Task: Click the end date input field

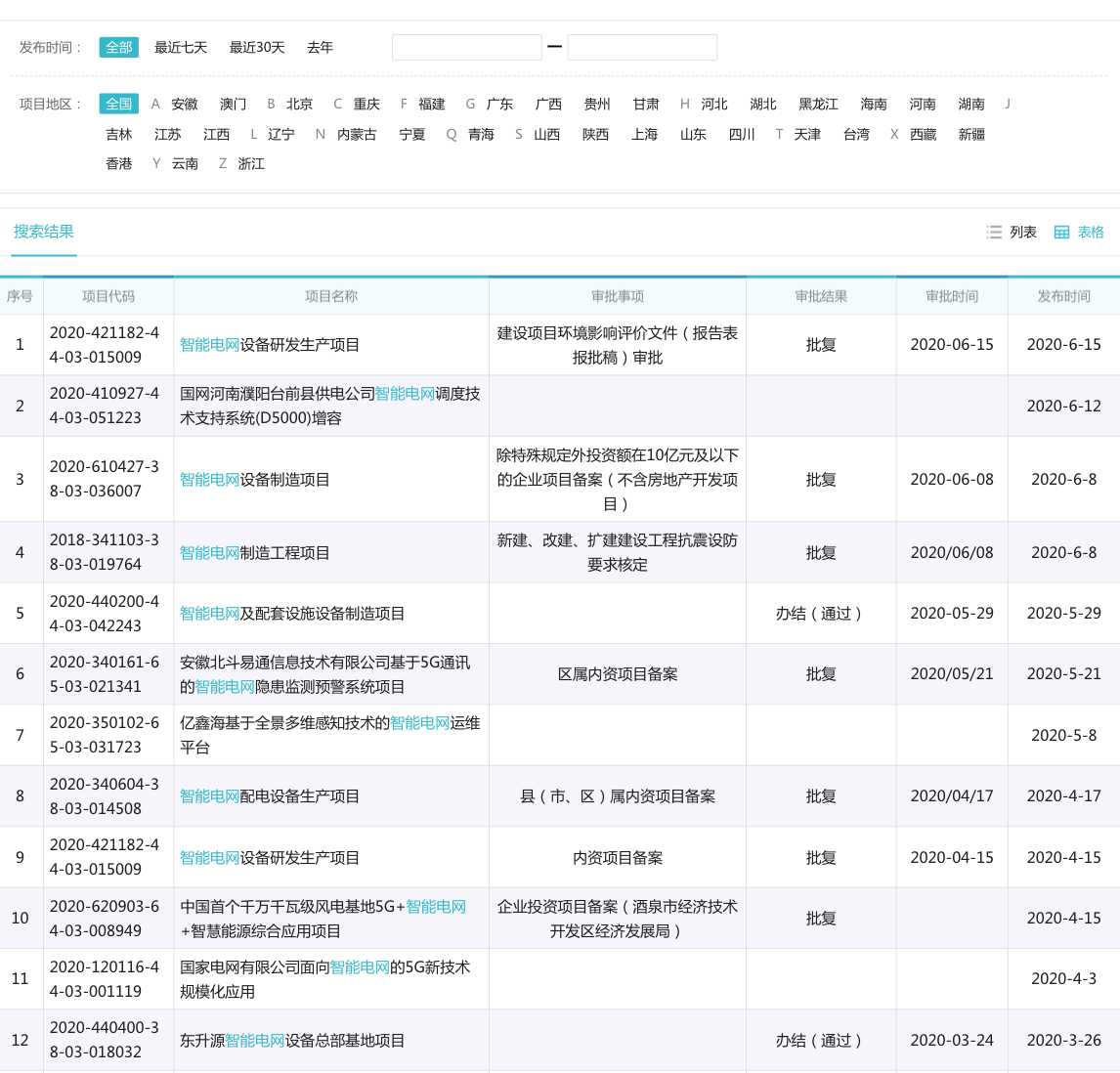Action: click(642, 47)
